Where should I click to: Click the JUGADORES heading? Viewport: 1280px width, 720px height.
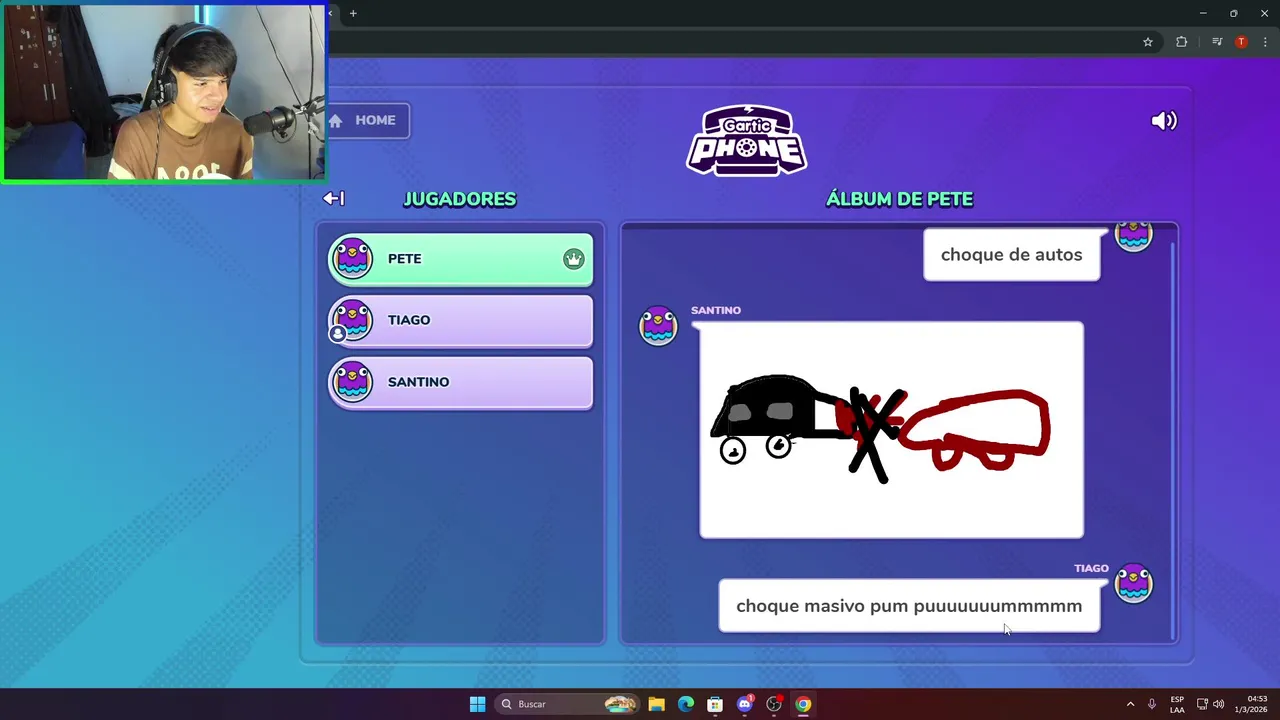click(460, 199)
